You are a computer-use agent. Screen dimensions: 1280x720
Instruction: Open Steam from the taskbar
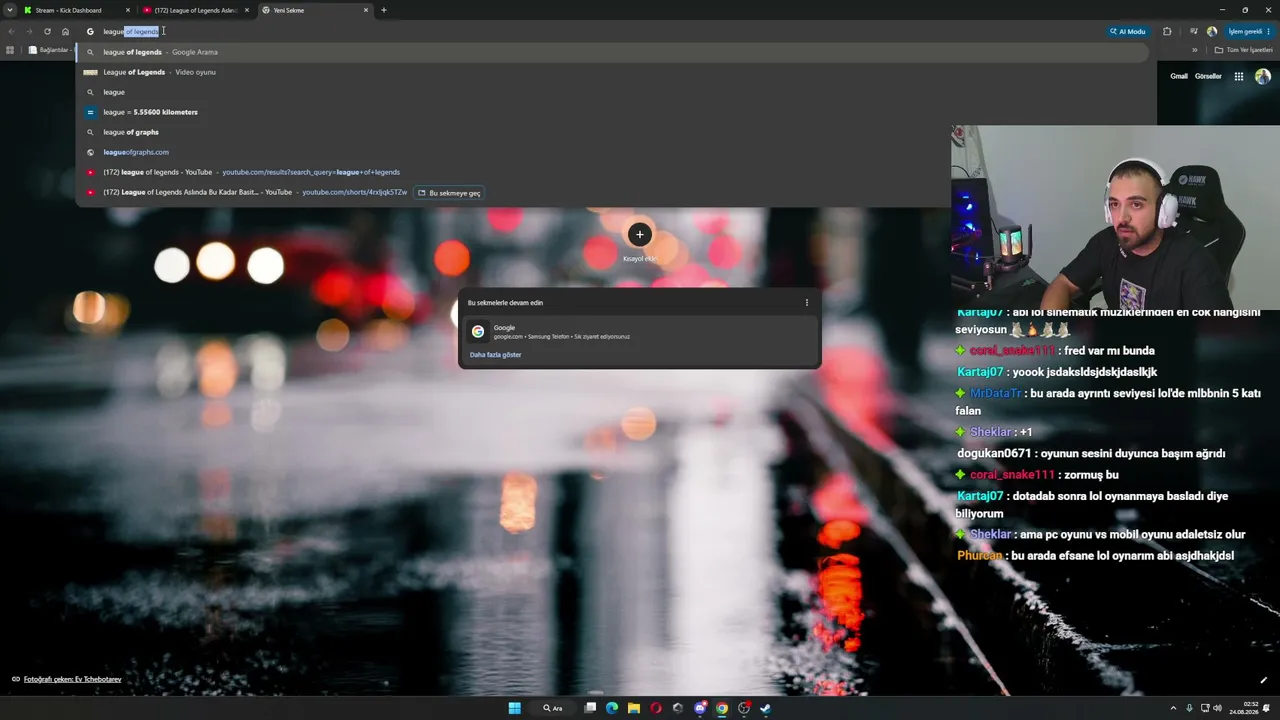(766, 708)
